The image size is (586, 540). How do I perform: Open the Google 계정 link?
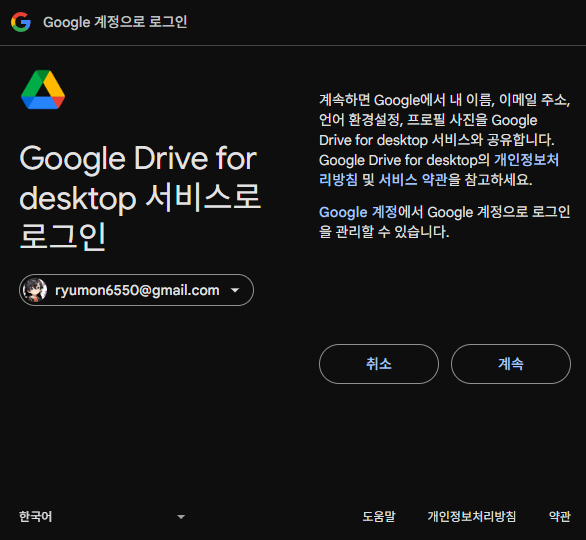point(358,212)
